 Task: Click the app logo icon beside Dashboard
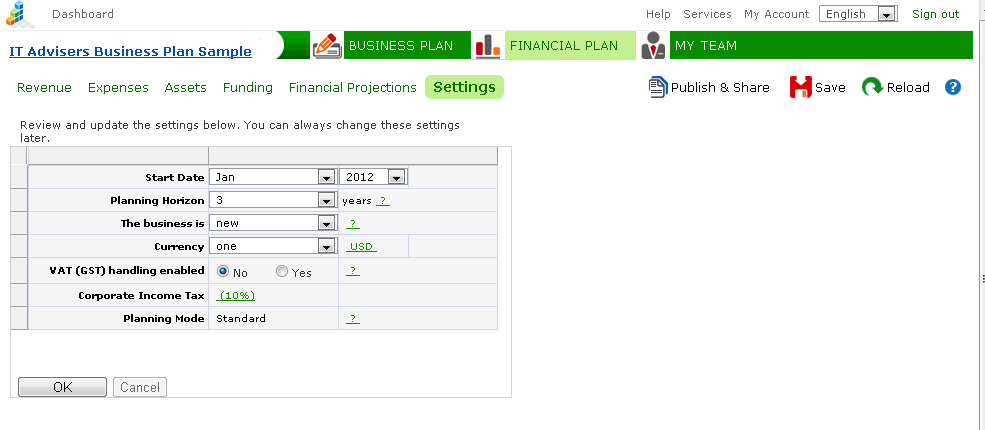click(20, 14)
